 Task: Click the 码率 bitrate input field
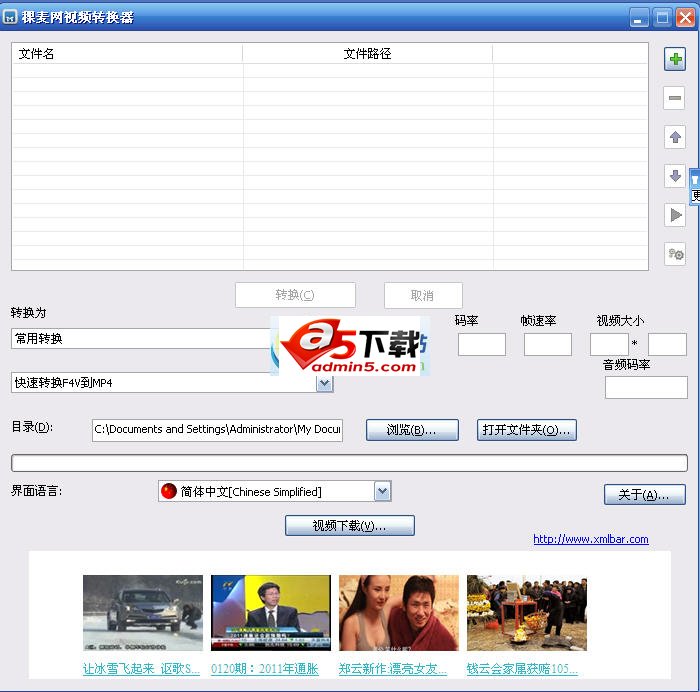(482, 344)
